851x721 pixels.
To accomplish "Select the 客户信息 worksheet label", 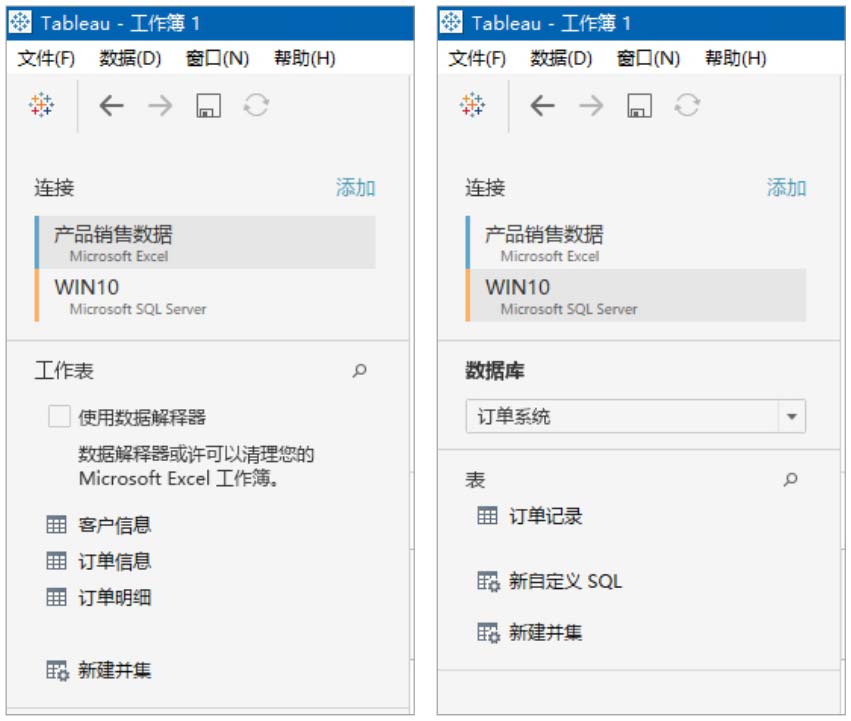I will tap(115, 525).
